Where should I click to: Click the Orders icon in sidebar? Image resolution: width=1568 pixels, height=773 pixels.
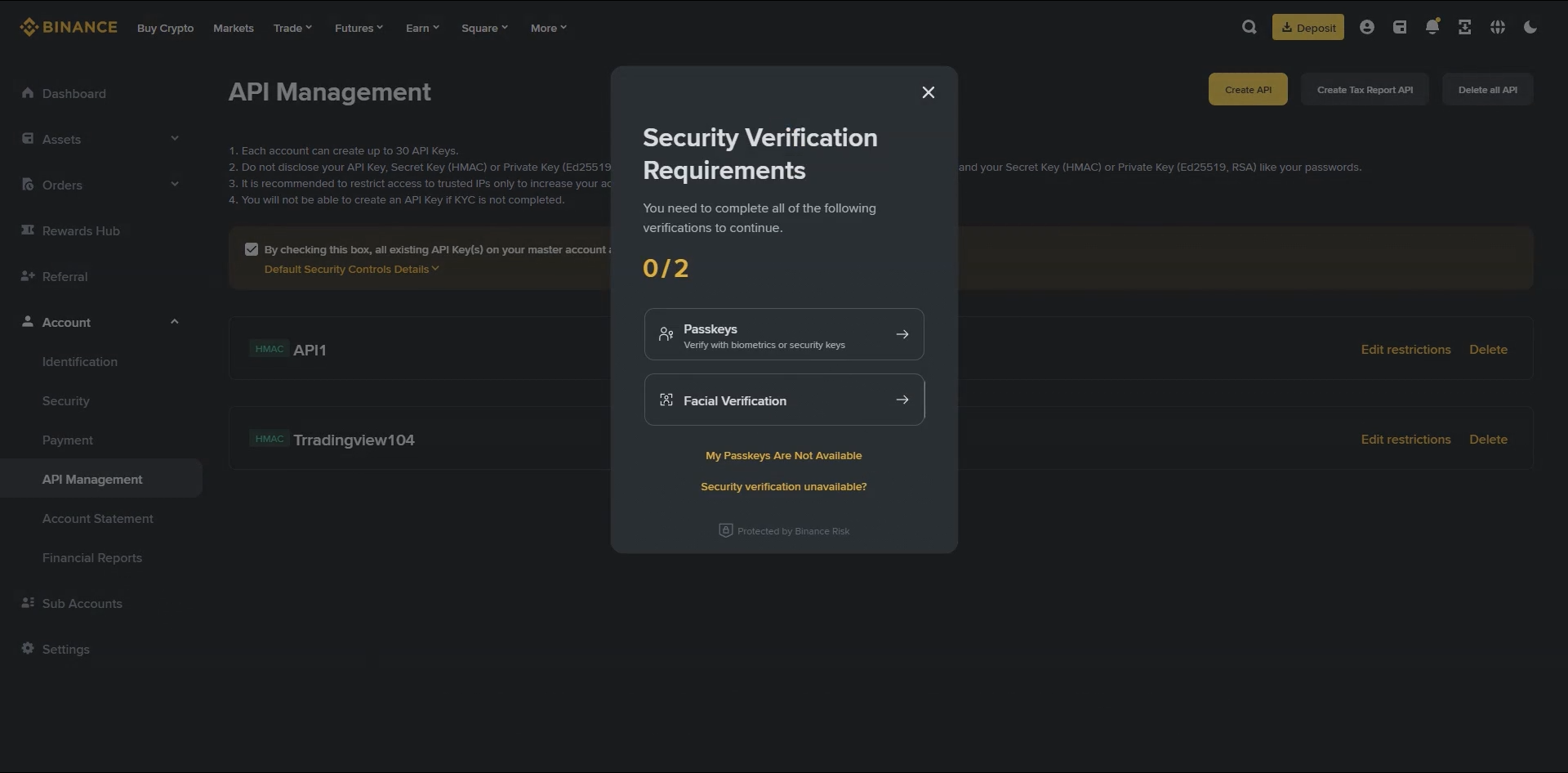click(28, 185)
